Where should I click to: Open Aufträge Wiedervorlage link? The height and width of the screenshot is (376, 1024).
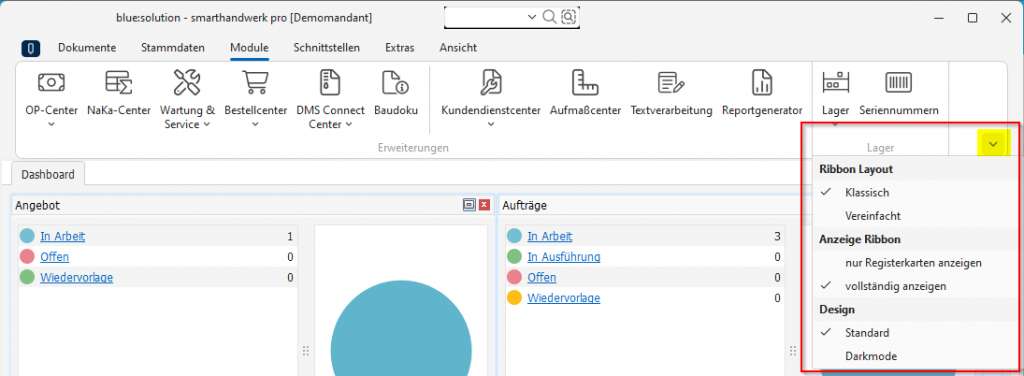pos(564,298)
